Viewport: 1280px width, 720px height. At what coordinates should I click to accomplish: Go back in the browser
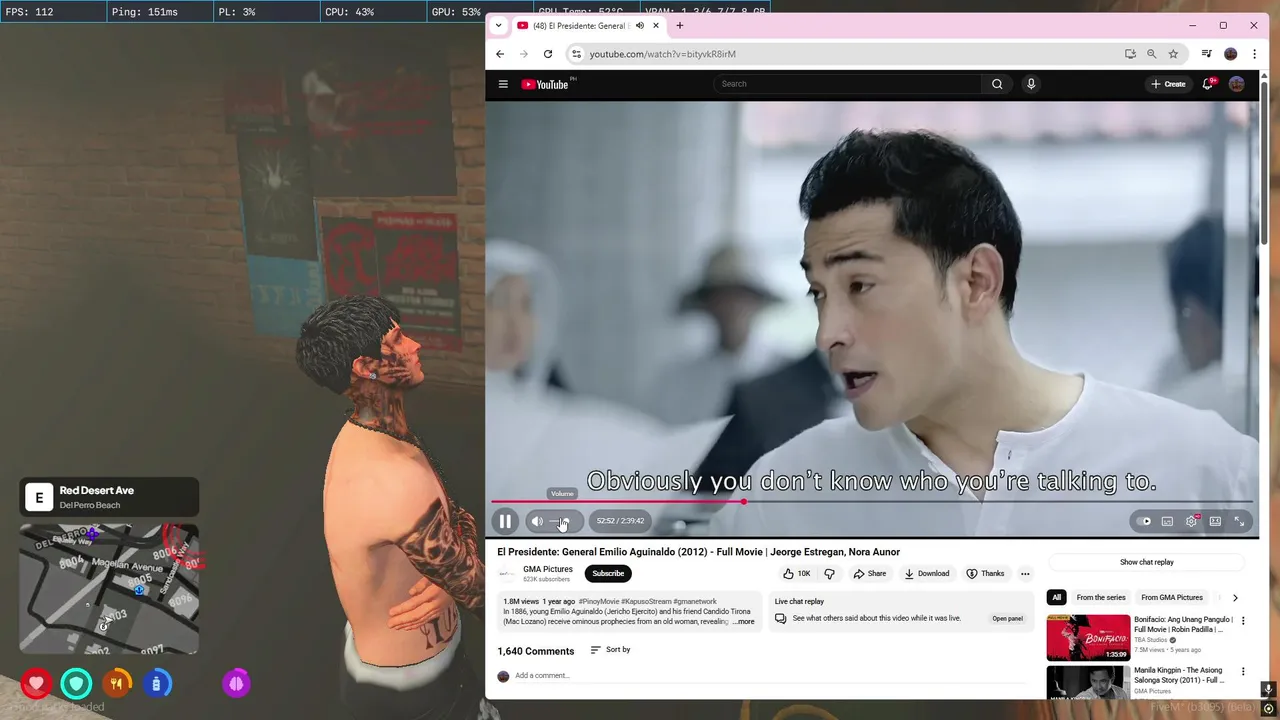pos(500,54)
